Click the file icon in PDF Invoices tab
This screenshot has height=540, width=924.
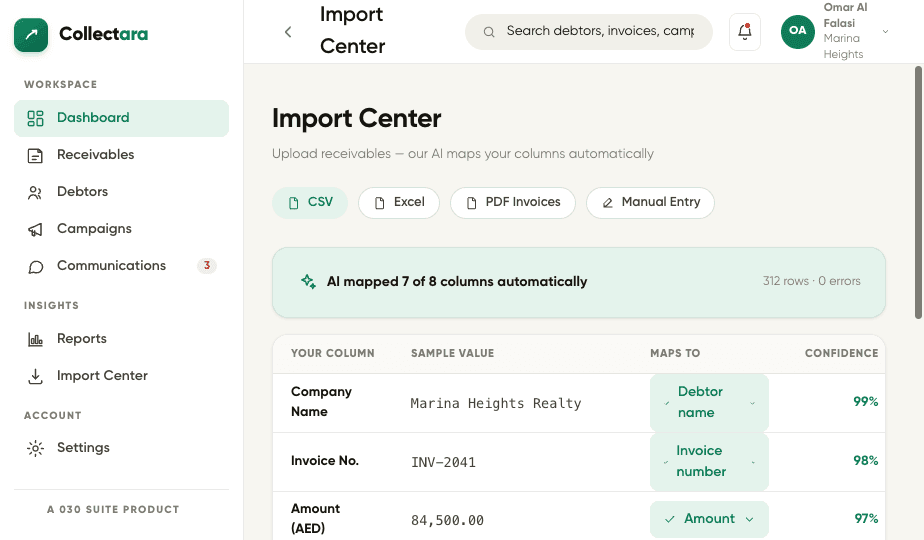tap(471, 203)
